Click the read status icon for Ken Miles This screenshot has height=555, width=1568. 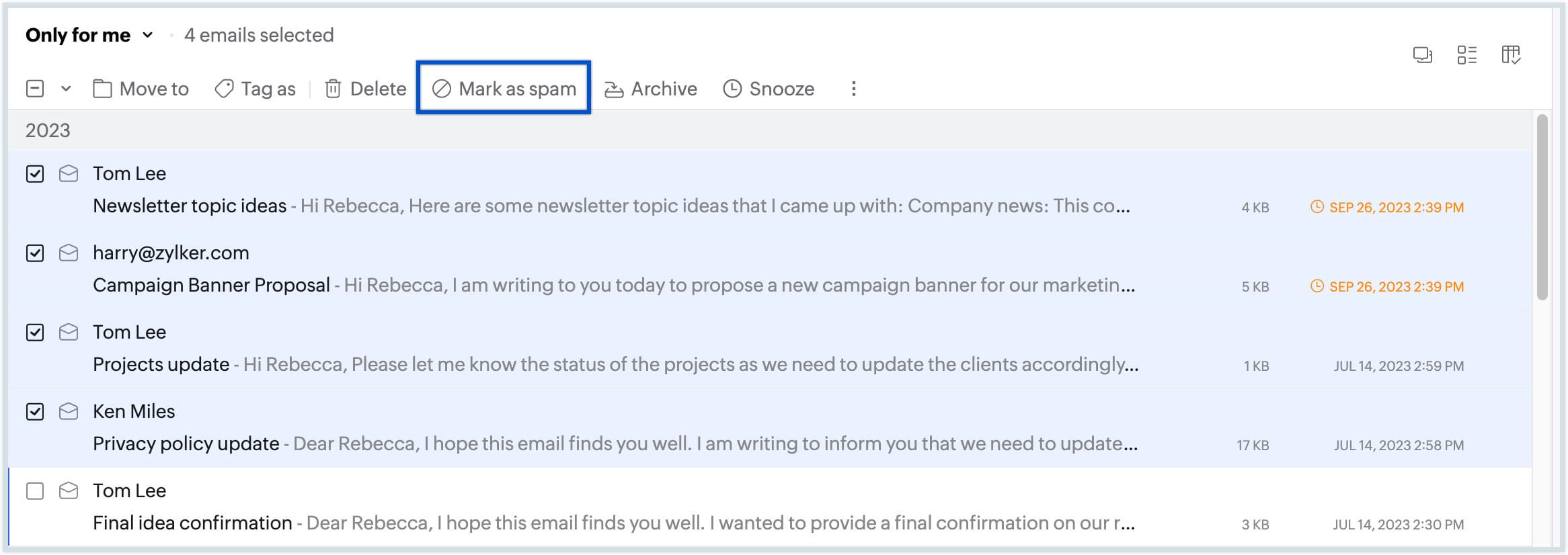pos(69,412)
